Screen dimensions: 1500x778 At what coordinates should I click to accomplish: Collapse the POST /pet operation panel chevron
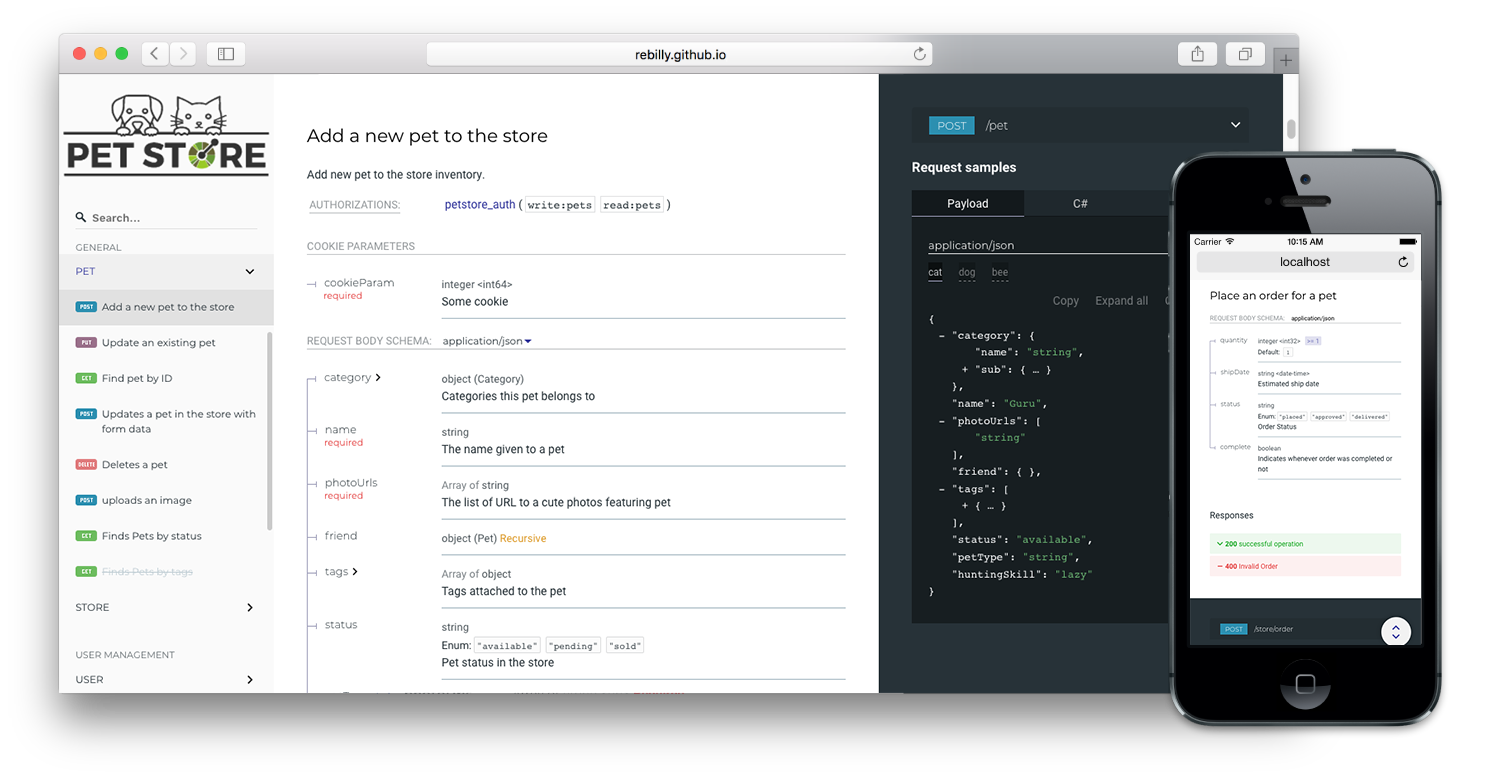(x=1235, y=124)
